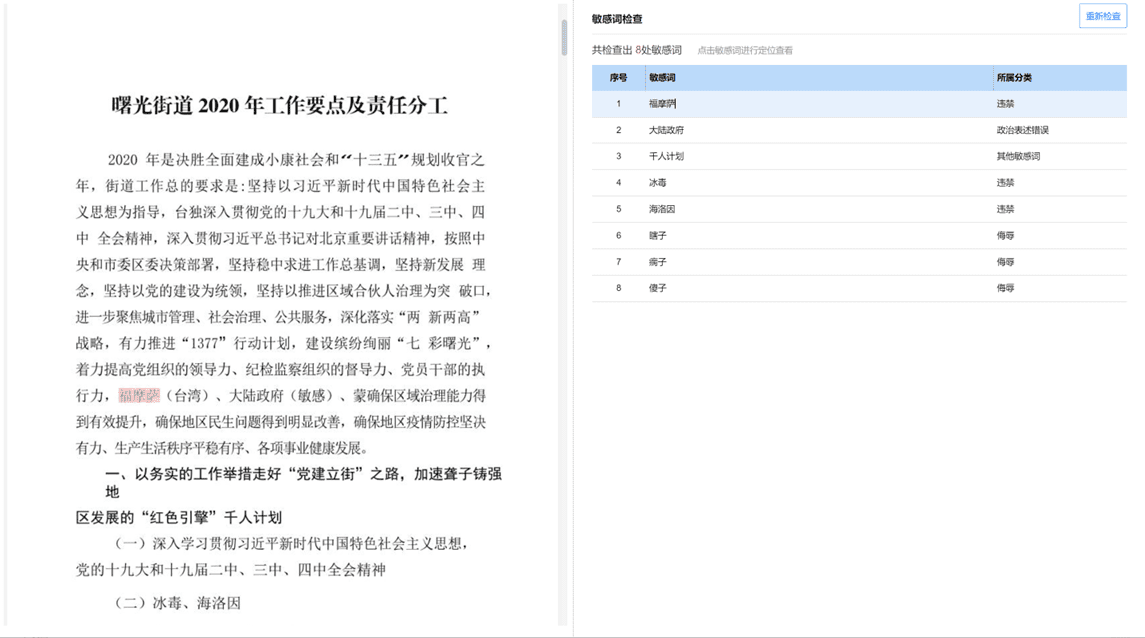
Task: Click the row number 3 cell
Action: tap(619, 156)
